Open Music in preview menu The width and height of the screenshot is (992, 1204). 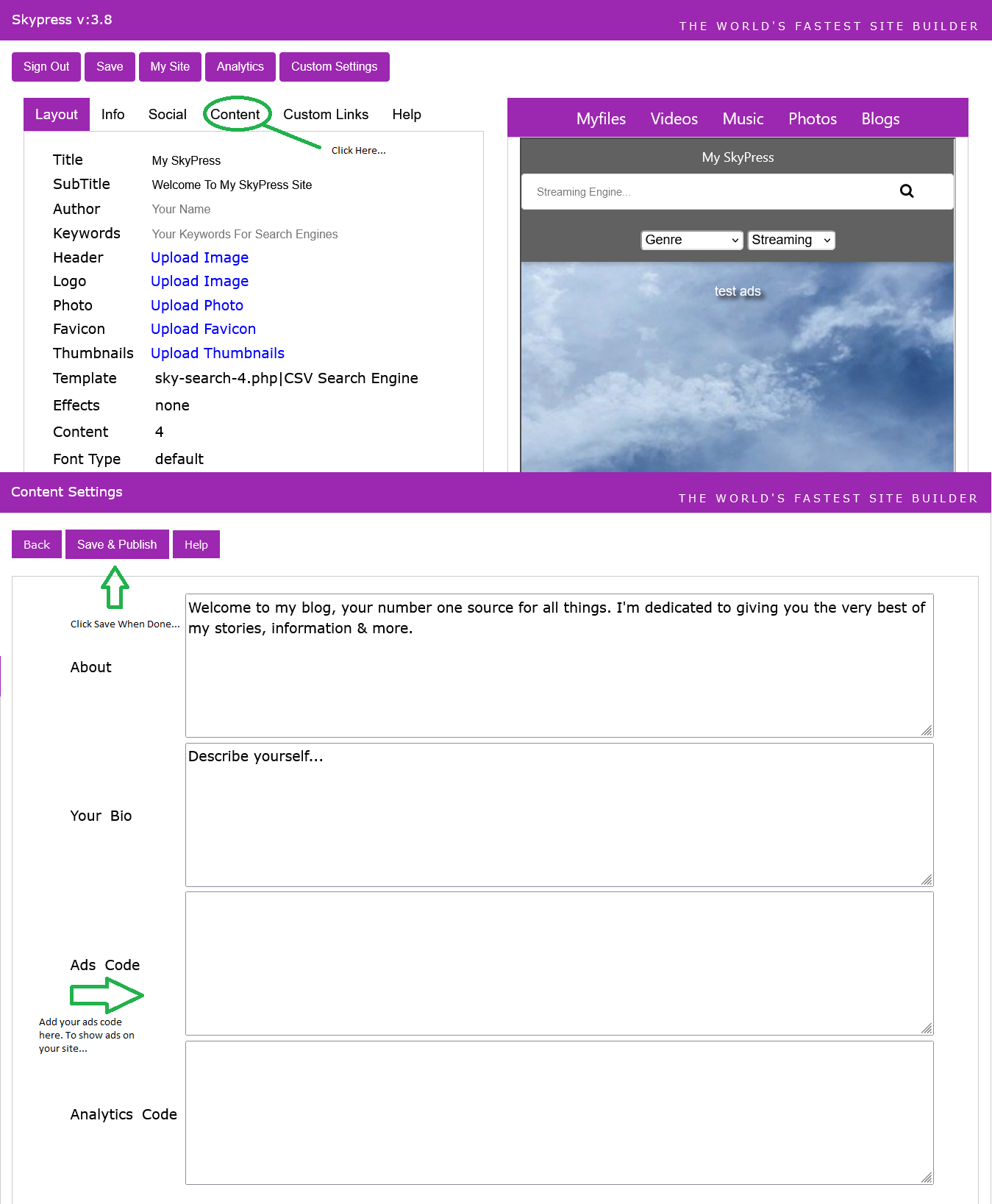pos(743,119)
